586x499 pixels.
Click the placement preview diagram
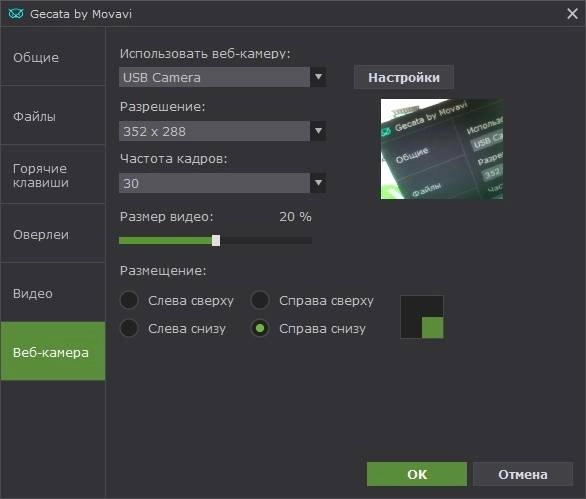[422, 317]
